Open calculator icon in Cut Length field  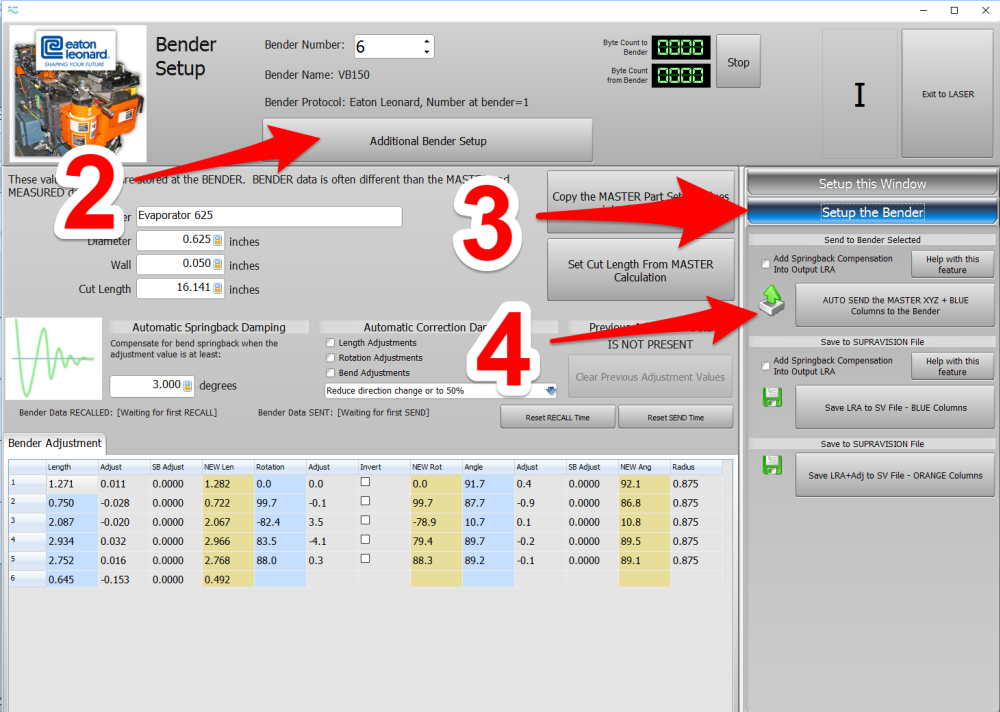(x=217, y=289)
